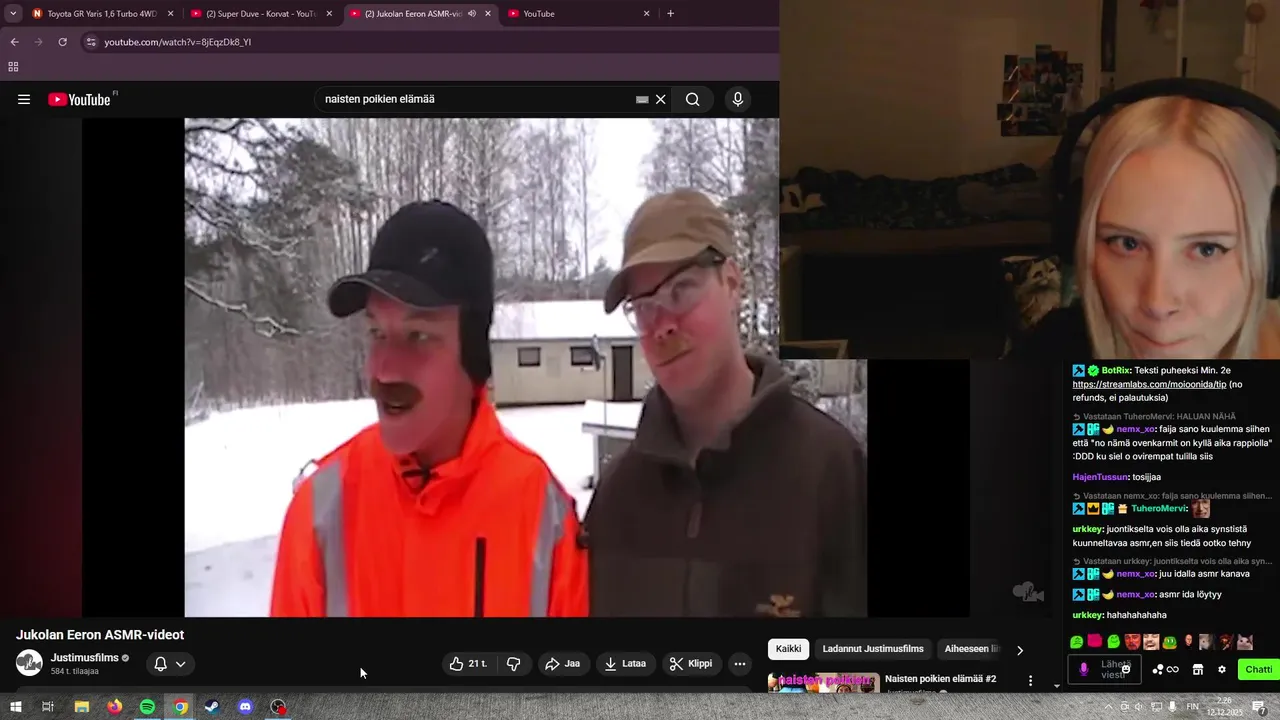Select the white cat emote in emote row
1280x720 pixels.
1245,642
